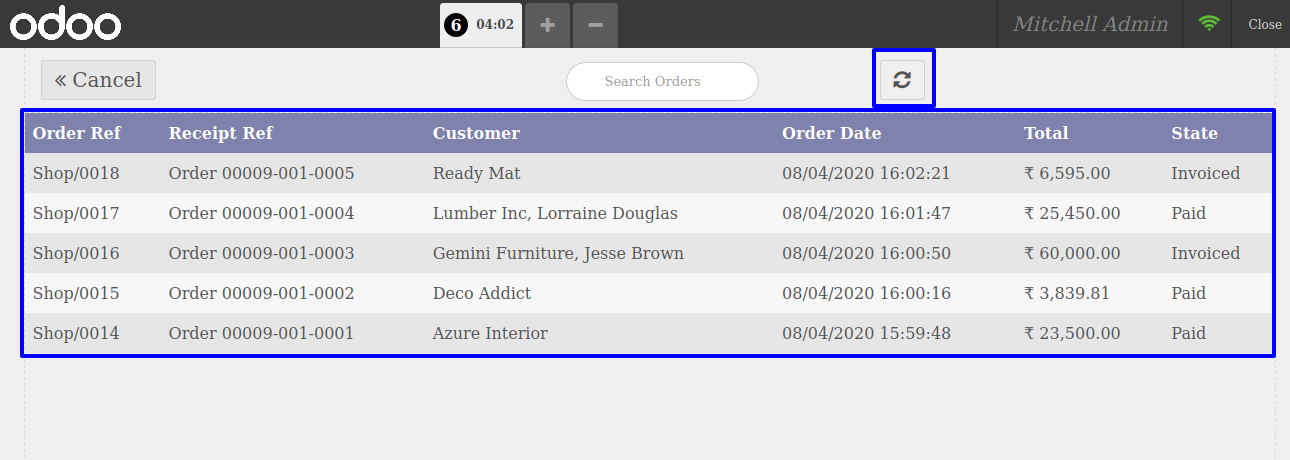This screenshot has height=460, width=1290.
Task: Focus the Search Orders field
Action: coord(662,81)
